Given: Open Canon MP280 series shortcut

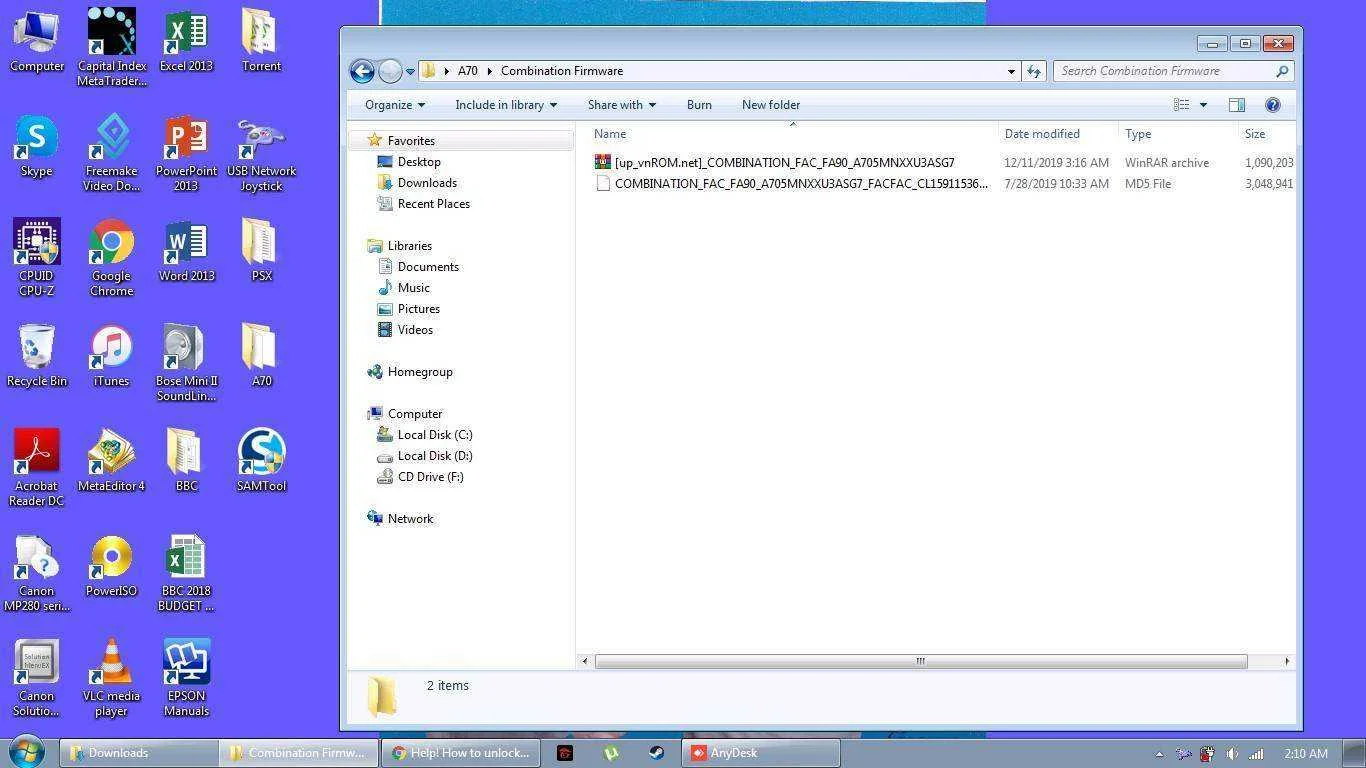Looking at the screenshot, I should 37,572.
